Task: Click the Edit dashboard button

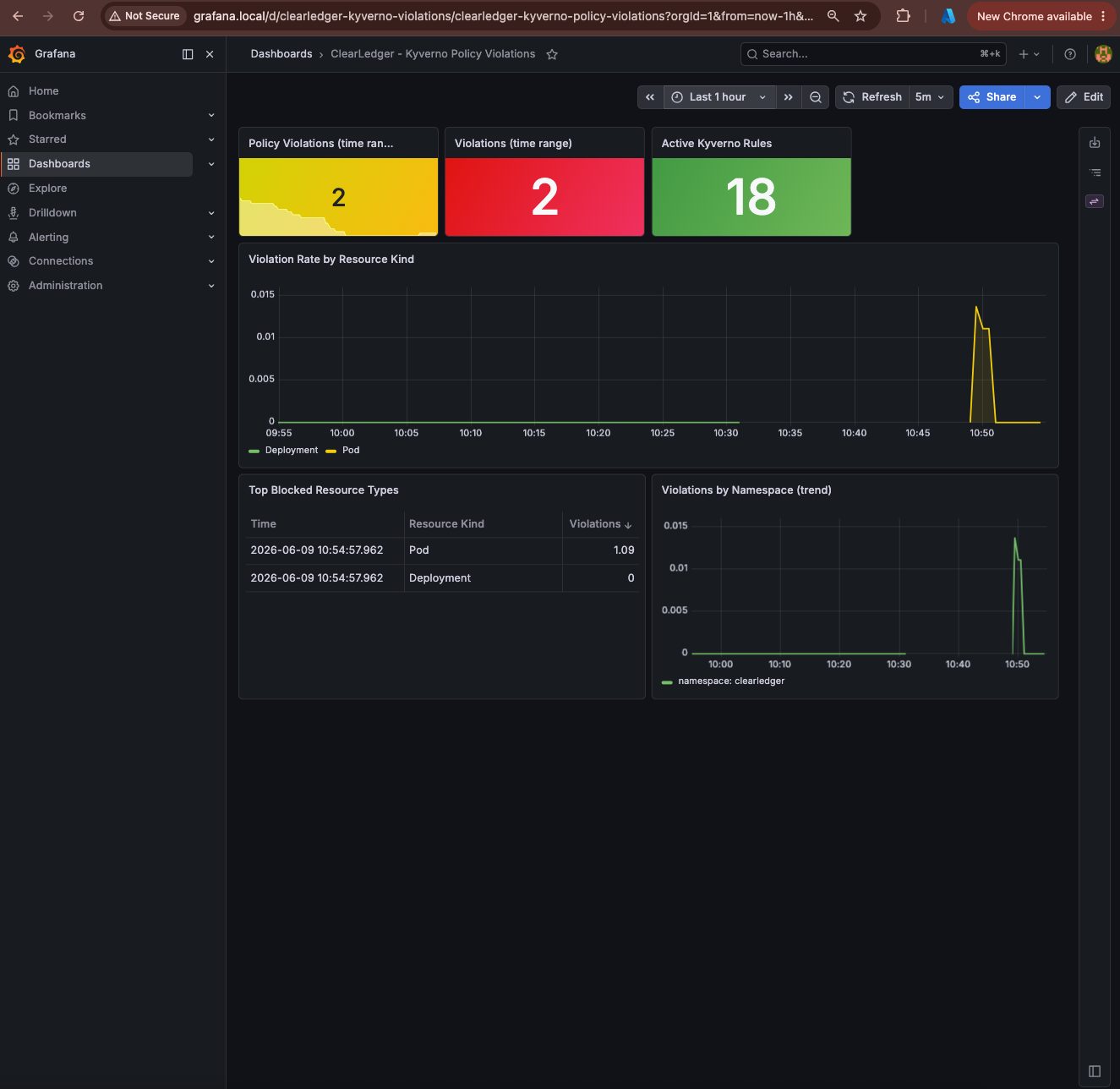Action: pyautogui.click(x=1084, y=97)
